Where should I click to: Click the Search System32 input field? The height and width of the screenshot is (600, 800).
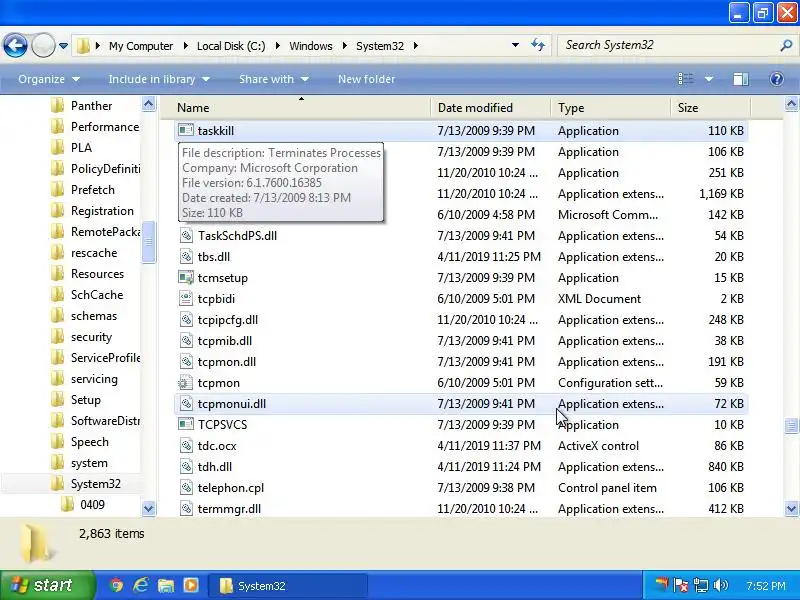click(670, 45)
